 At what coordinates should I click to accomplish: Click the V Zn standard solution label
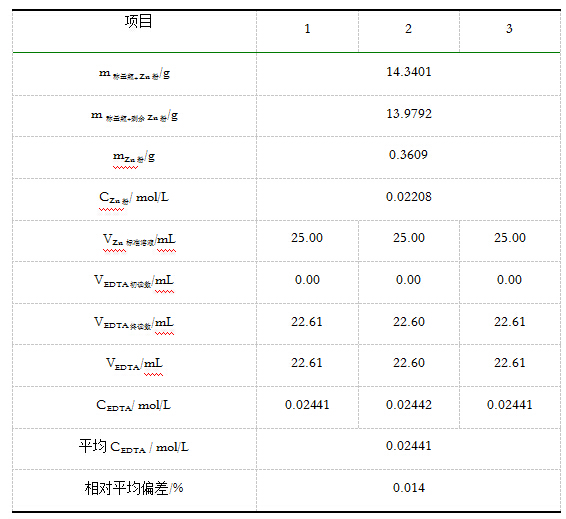[x=139, y=240]
